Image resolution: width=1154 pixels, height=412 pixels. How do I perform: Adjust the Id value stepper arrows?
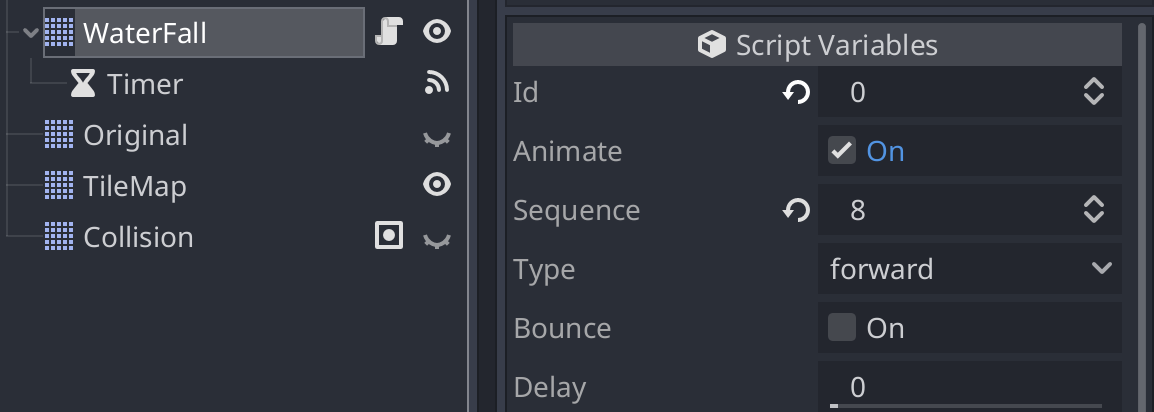(1094, 92)
